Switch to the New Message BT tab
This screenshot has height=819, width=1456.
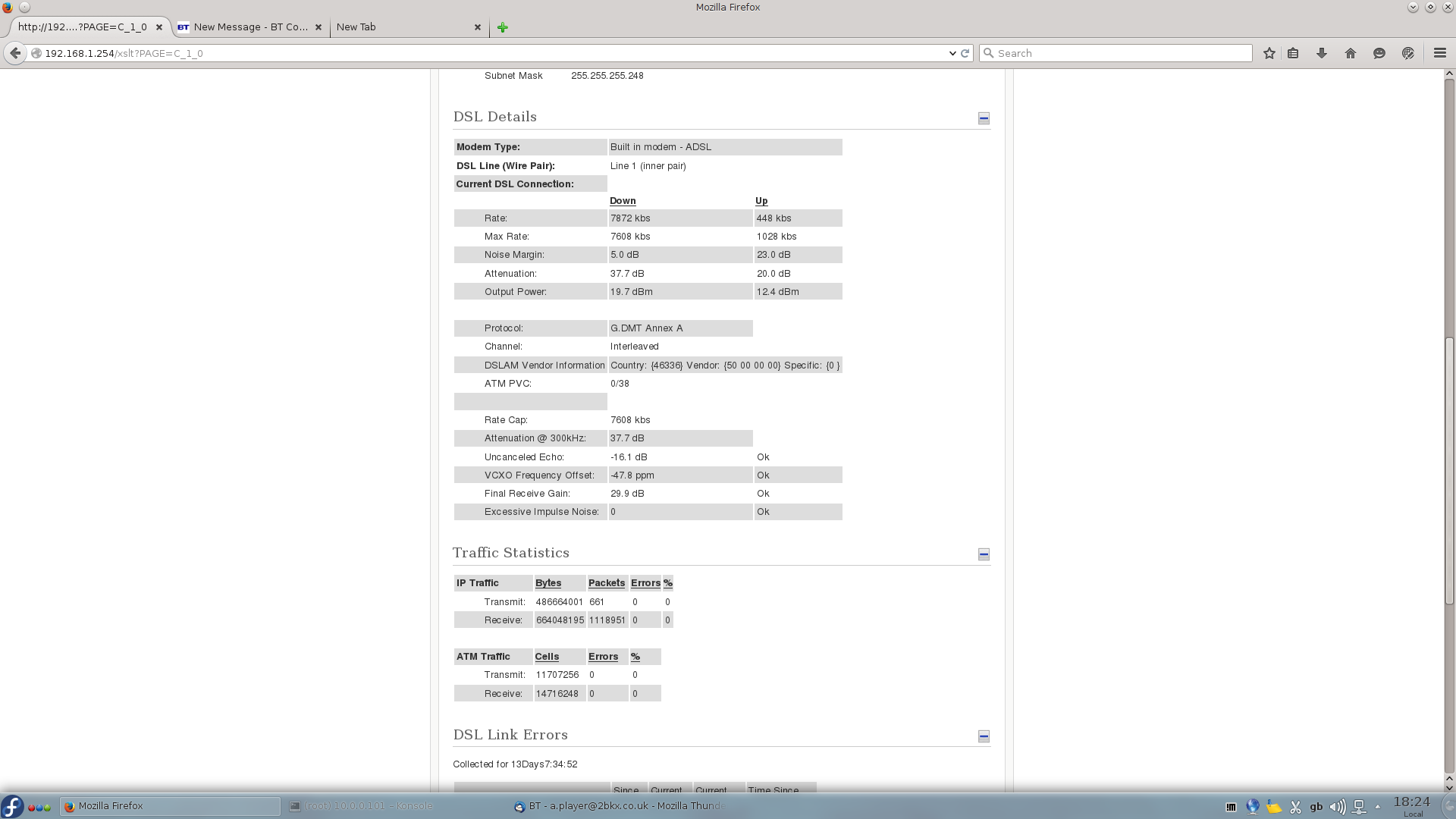pos(250,27)
